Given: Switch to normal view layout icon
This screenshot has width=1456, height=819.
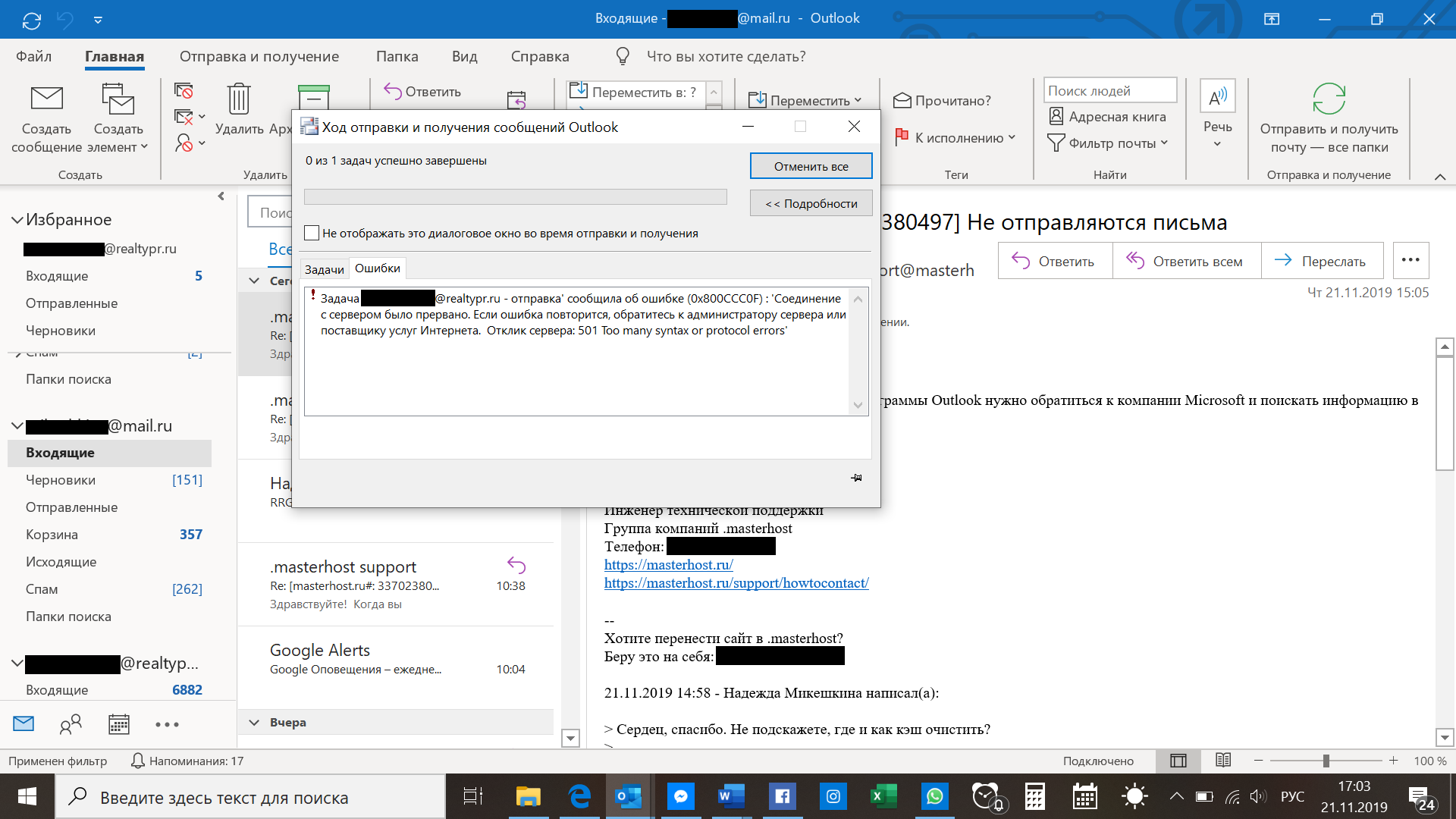Looking at the screenshot, I should pyautogui.click(x=1178, y=761).
